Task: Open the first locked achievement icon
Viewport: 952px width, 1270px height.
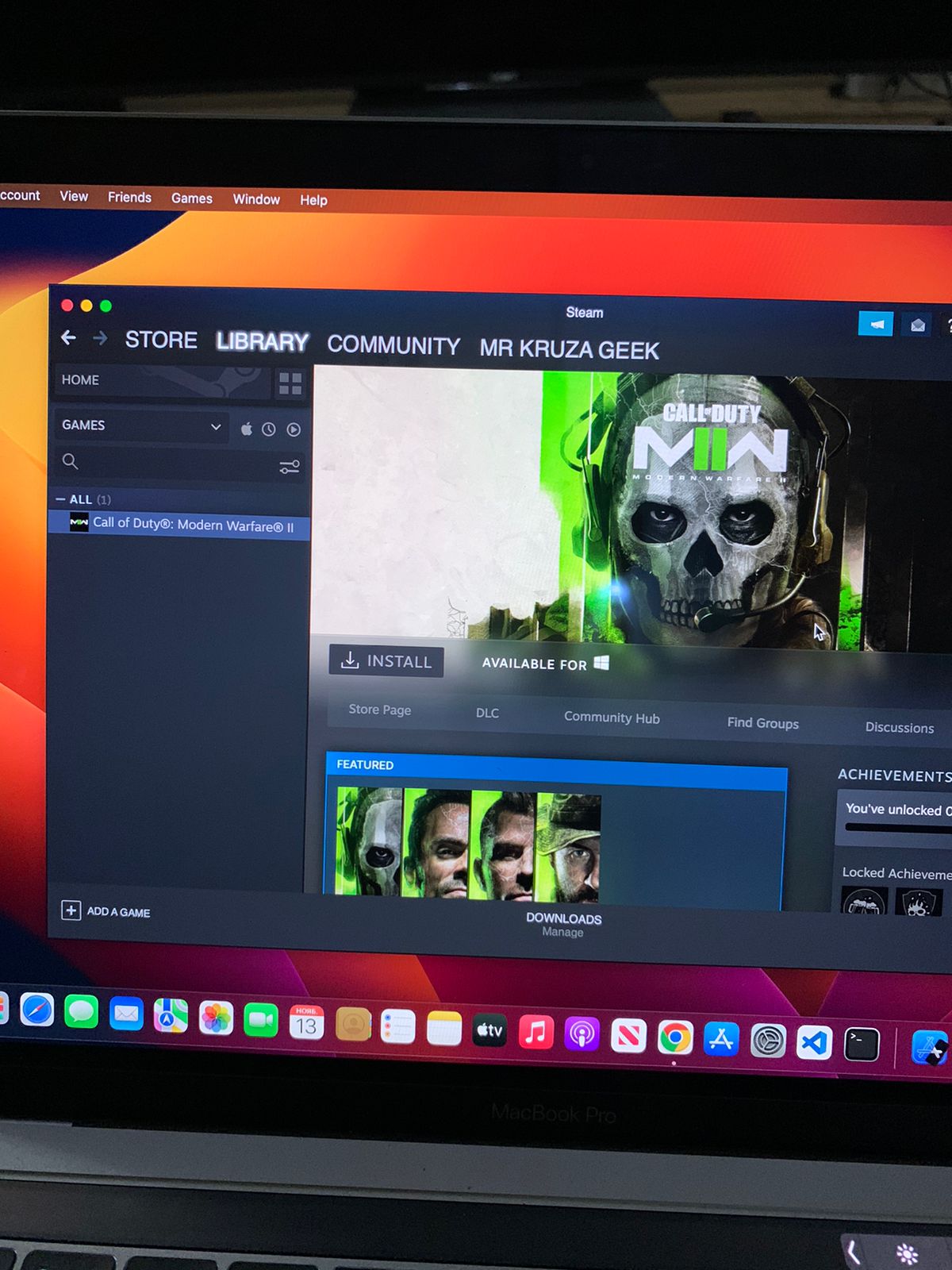Action: pos(864,902)
